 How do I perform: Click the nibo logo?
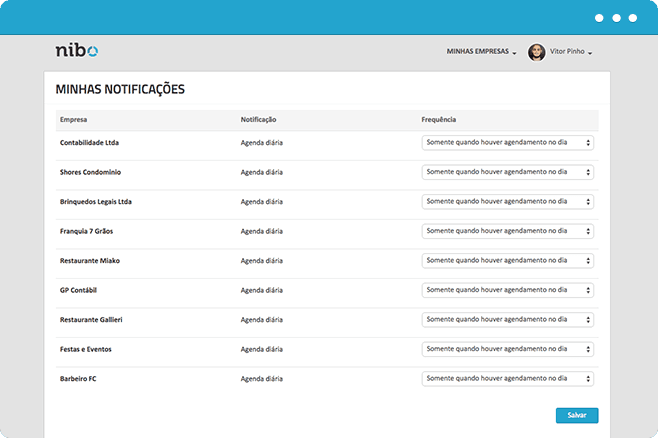click(77, 50)
